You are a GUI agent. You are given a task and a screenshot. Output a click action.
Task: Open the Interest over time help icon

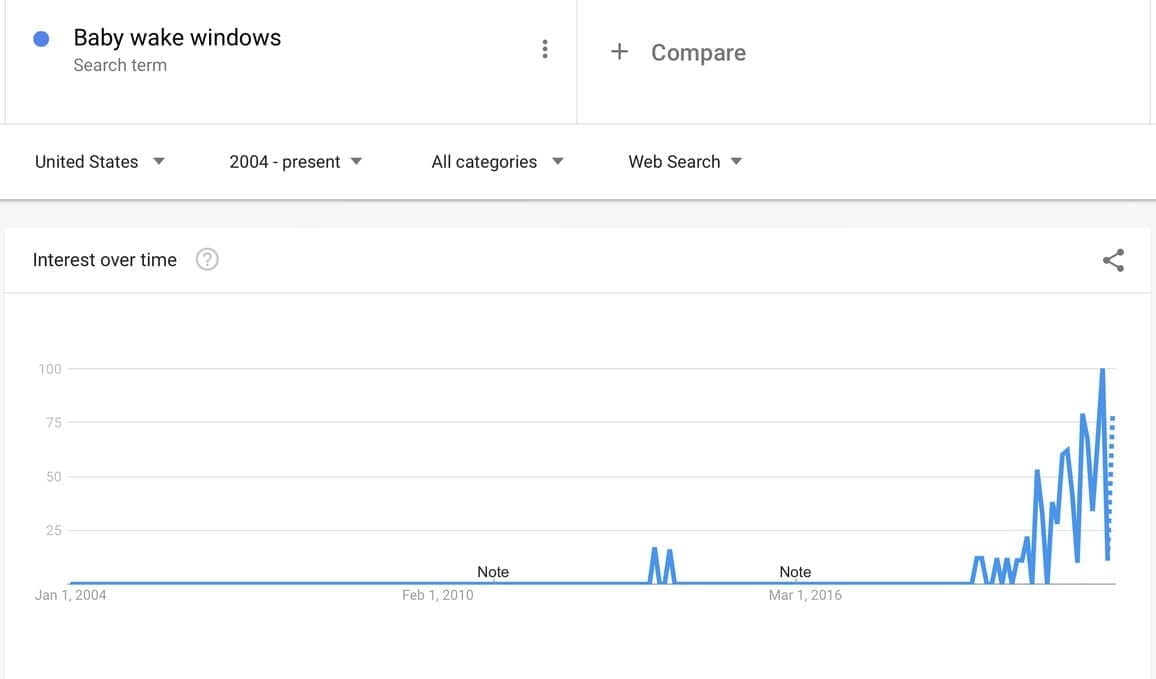pyautogui.click(x=207, y=260)
